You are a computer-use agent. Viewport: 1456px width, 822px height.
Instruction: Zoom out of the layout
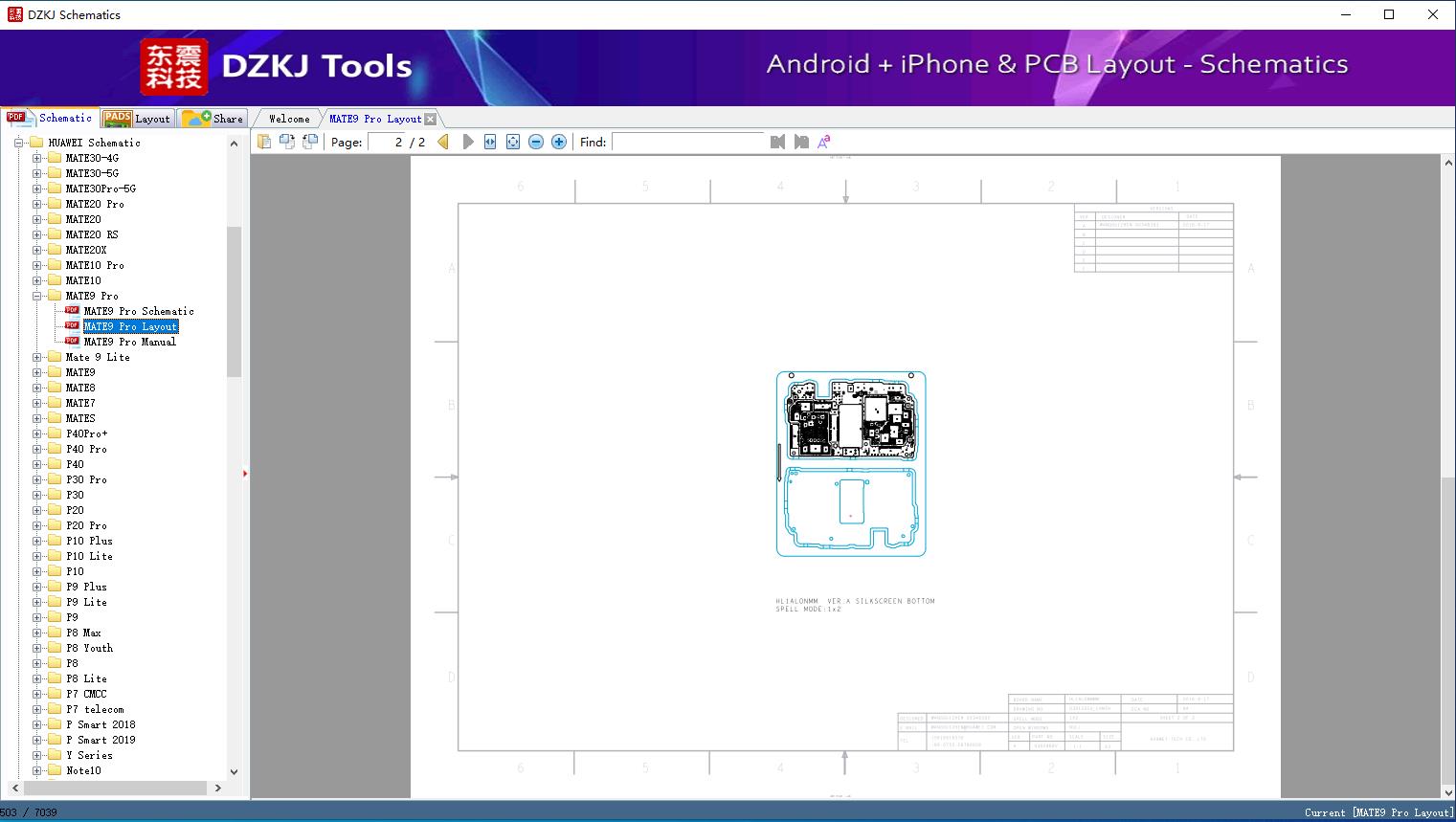536,142
